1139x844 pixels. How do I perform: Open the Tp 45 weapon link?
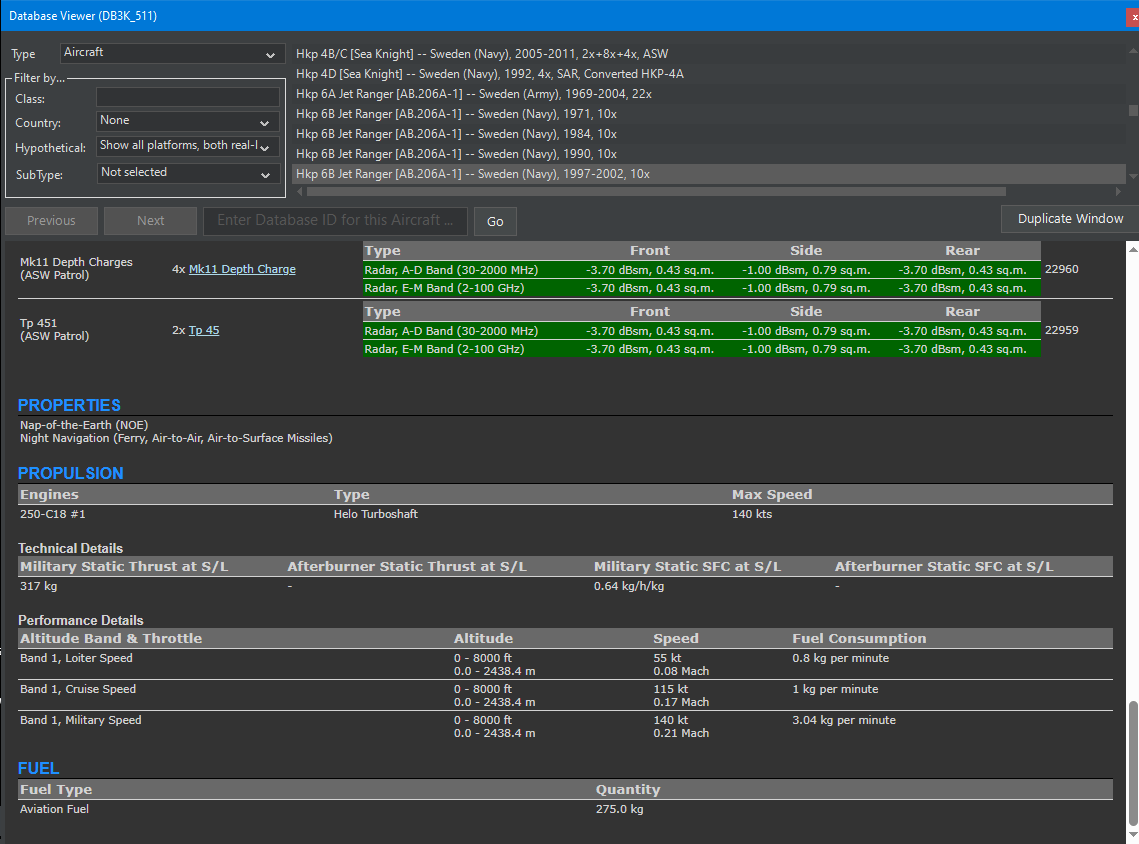pyautogui.click(x=204, y=330)
